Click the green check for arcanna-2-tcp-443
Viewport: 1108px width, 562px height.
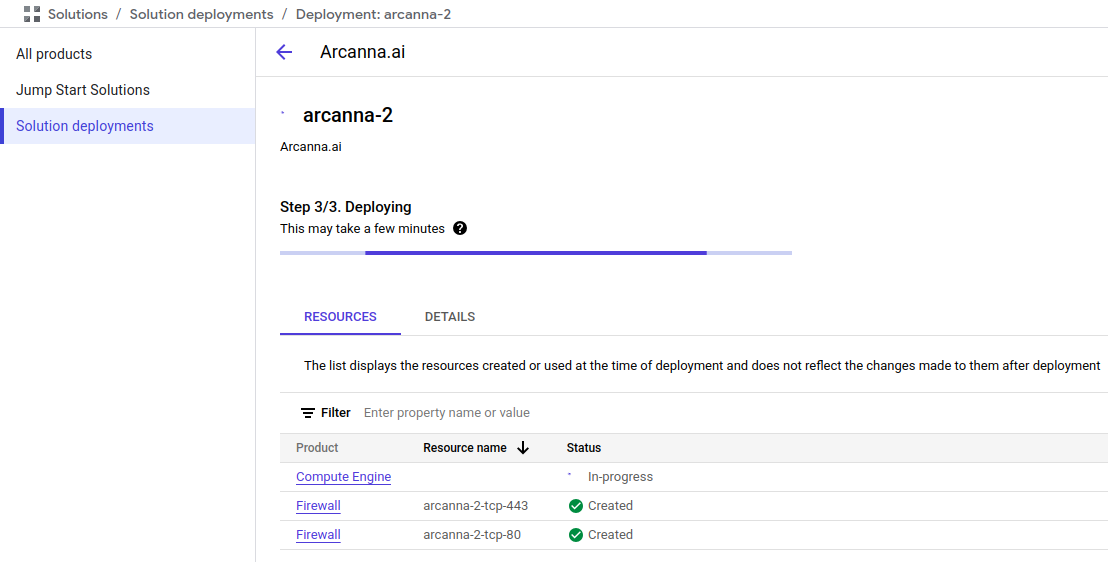click(x=576, y=506)
